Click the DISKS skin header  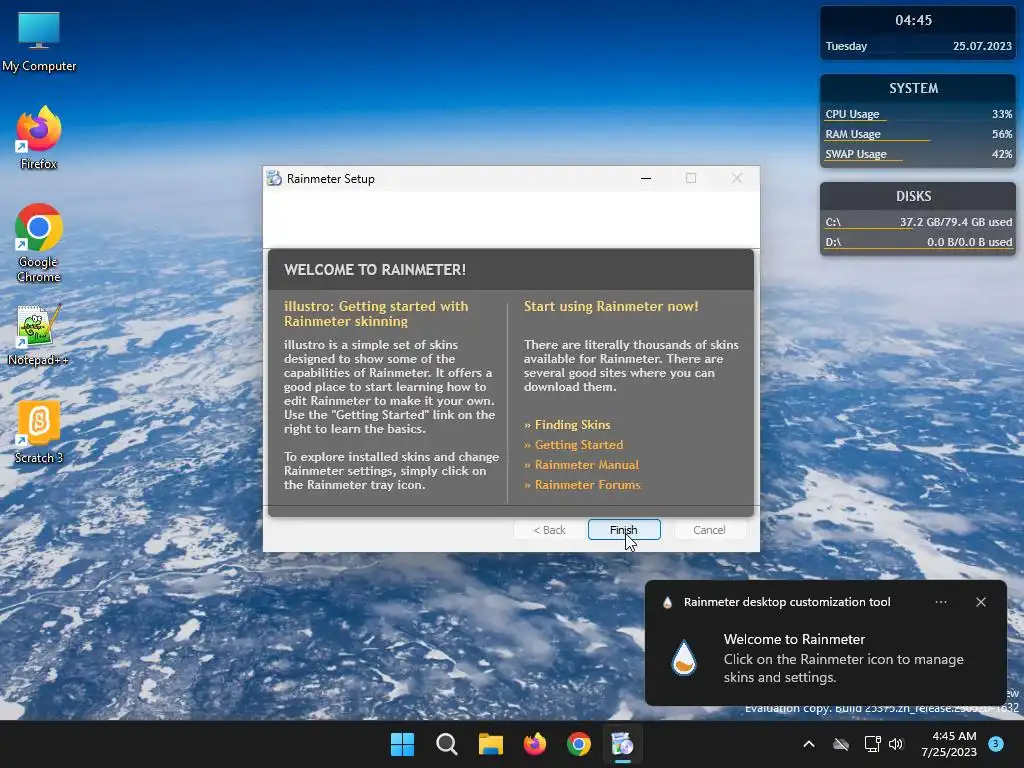[914, 197]
